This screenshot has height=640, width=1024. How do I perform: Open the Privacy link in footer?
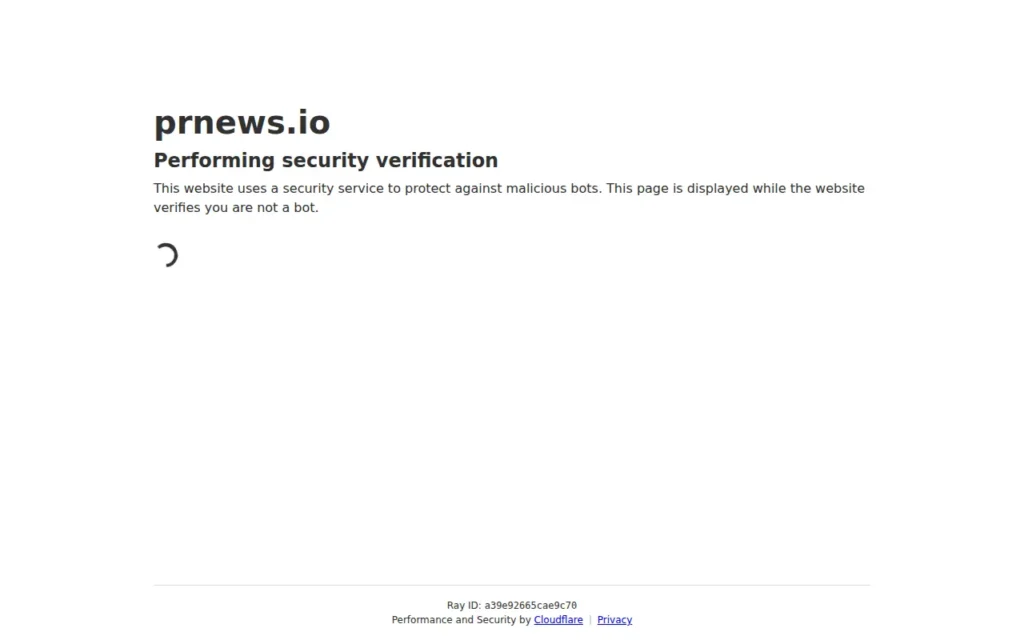coord(614,620)
